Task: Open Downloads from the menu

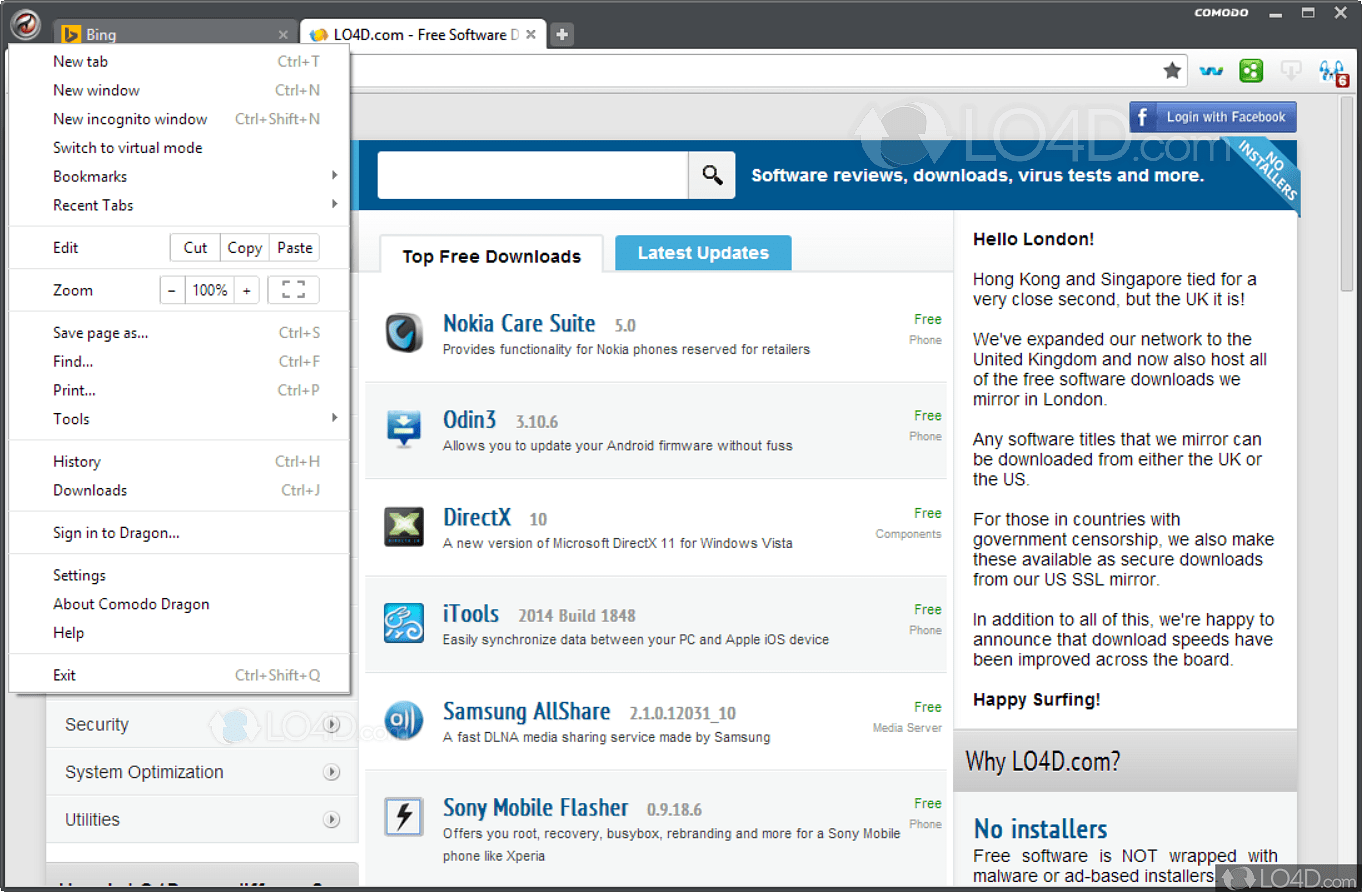Action: coord(179,490)
